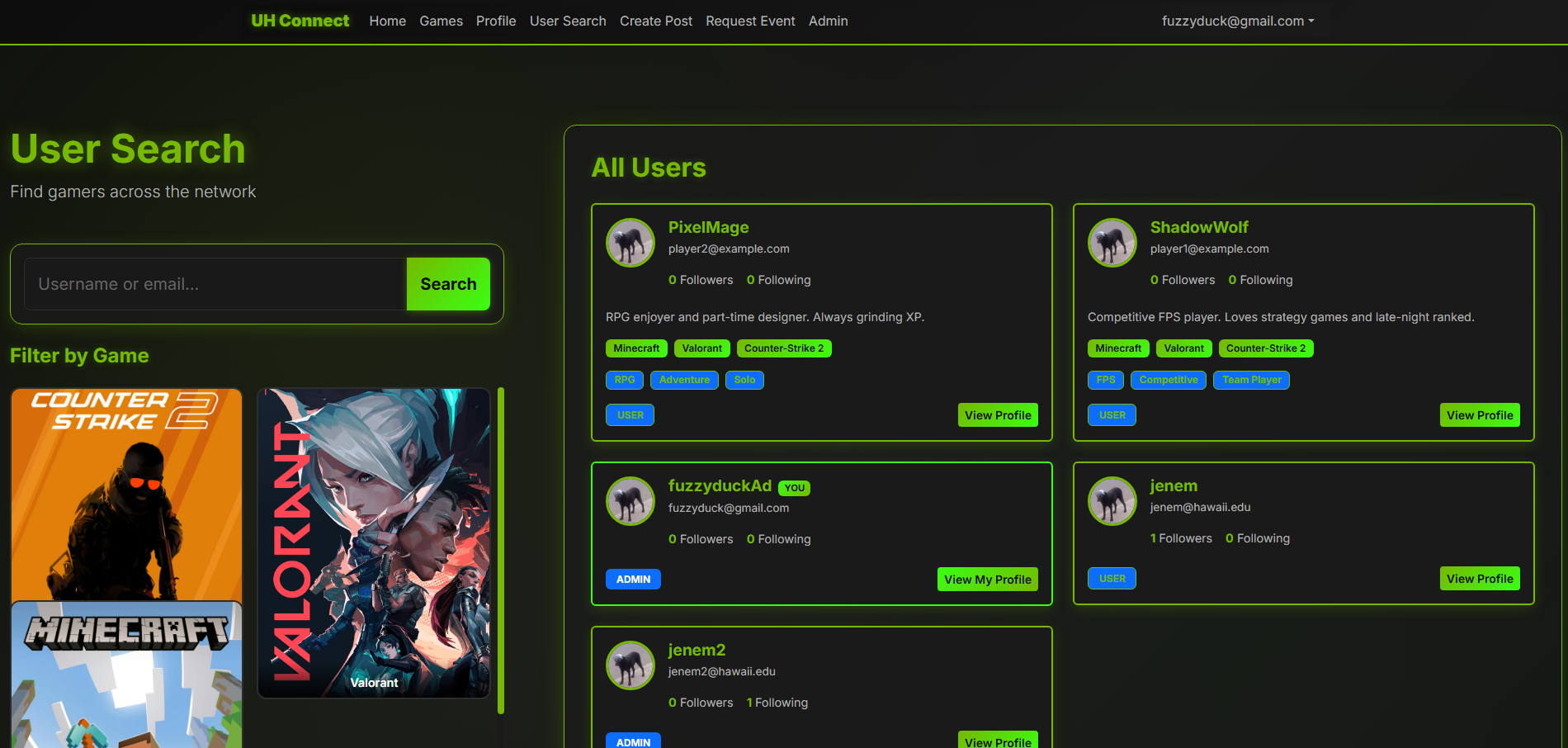Click jenem's profile avatar image
Viewport: 1568px width, 748px height.
[1112, 501]
